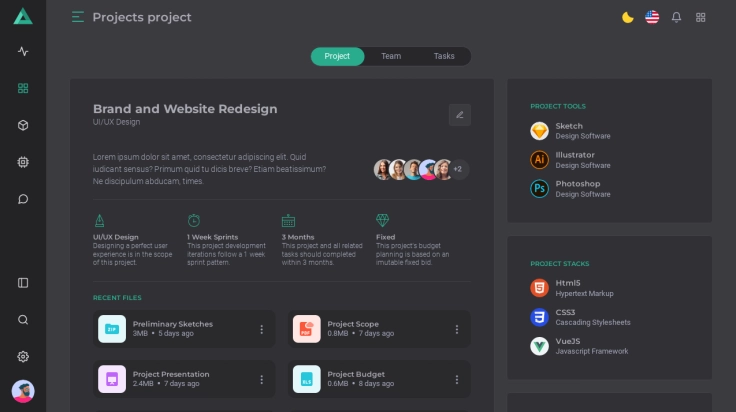Open options menu for Preliminary Sketches file
736x412 pixels.
point(262,329)
